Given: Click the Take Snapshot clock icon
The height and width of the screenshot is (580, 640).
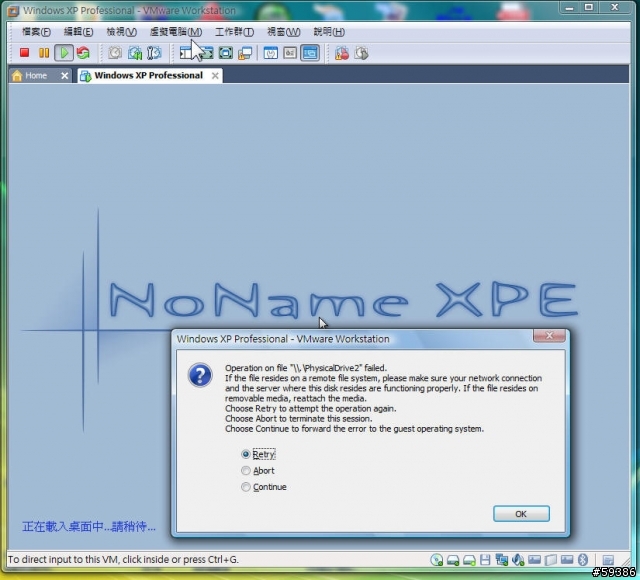Looking at the screenshot, I should 115,53.
